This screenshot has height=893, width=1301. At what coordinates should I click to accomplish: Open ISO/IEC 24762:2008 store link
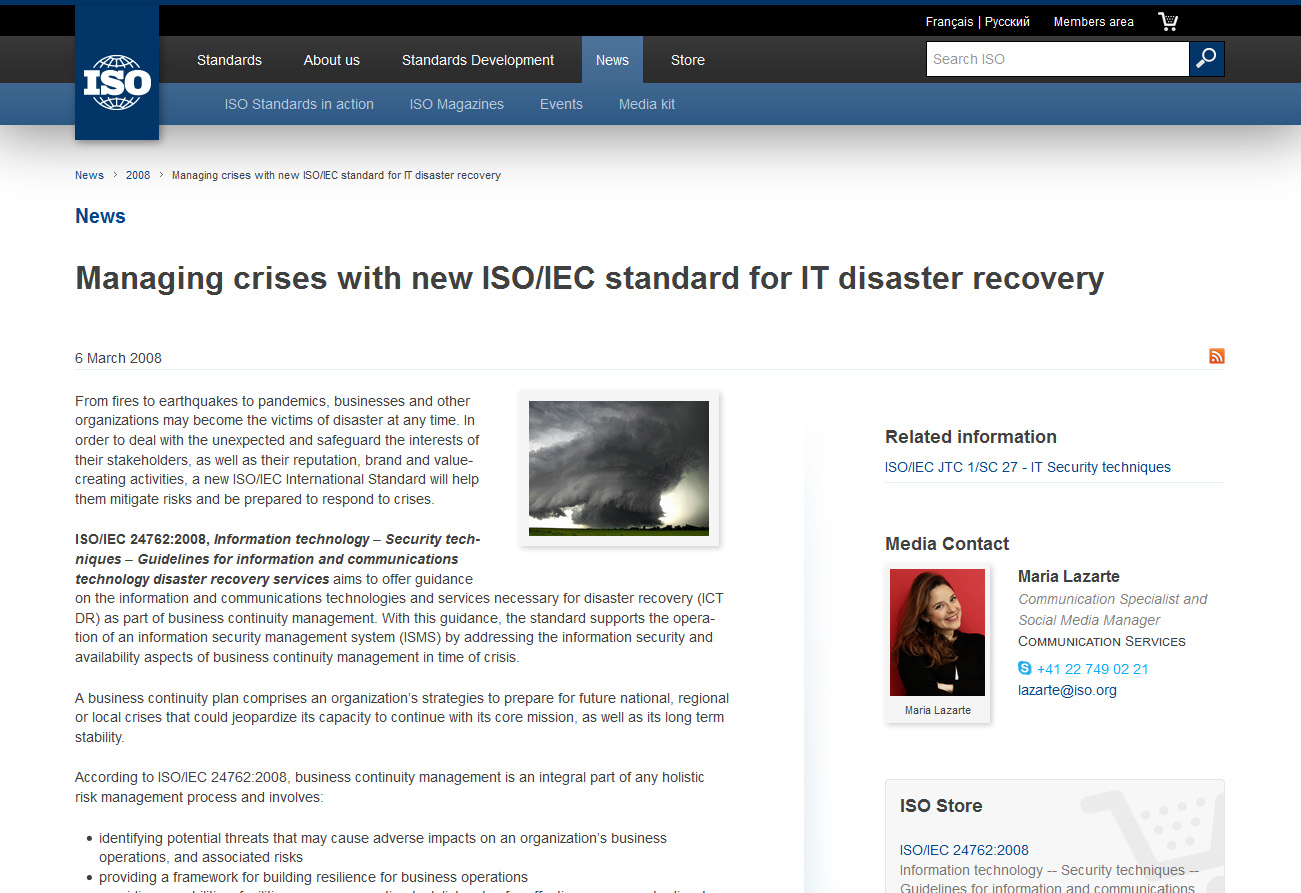(x=964, y=850)
